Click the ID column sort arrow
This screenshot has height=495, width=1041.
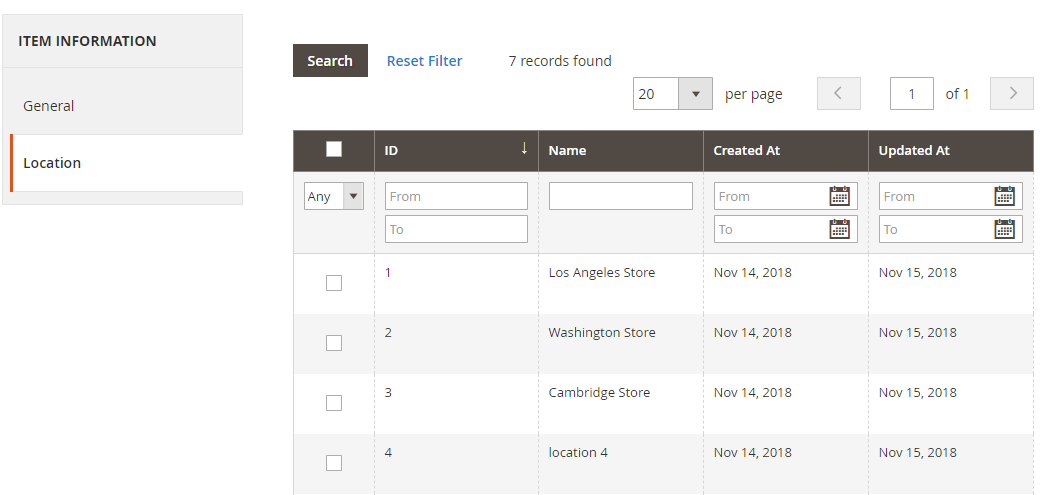(523, 149)
